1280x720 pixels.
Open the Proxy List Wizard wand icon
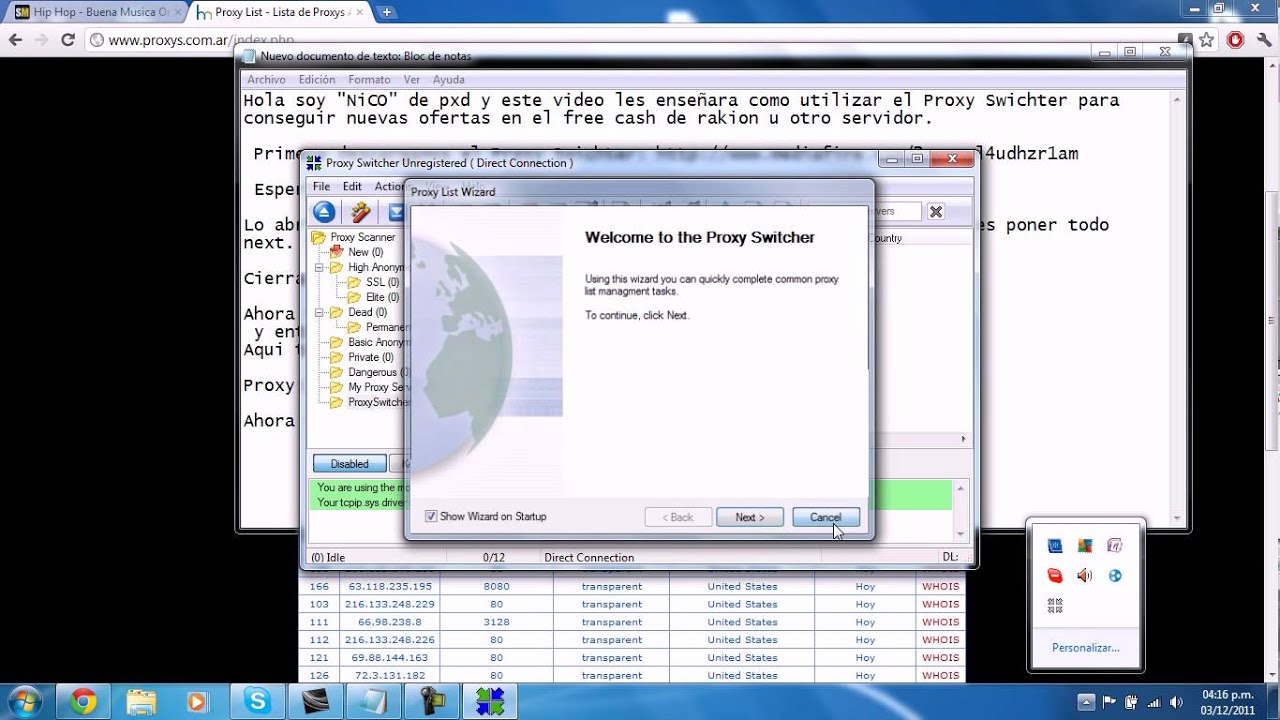[x=360, y=212]
